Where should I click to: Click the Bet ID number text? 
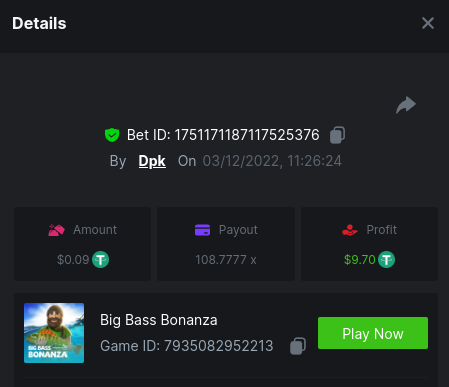coord(247,135)
